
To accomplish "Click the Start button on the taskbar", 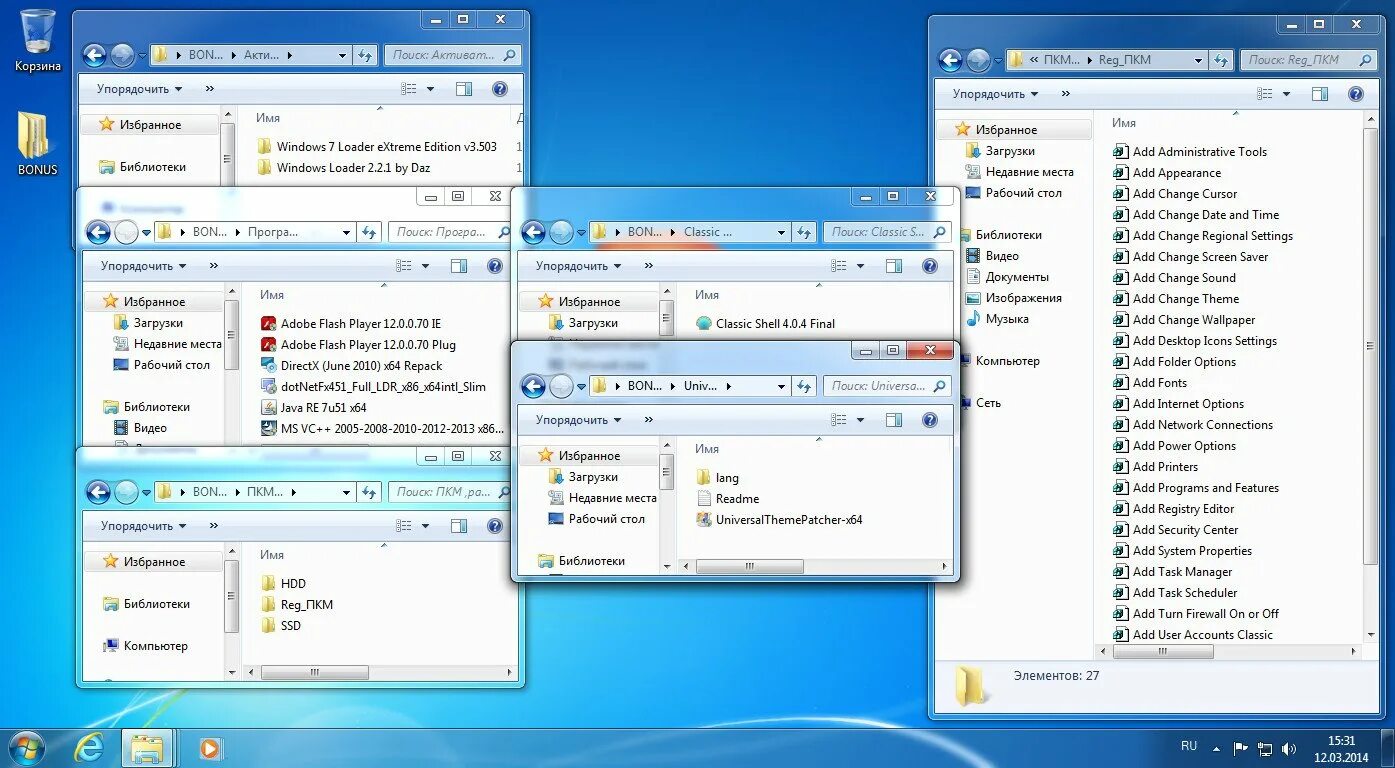I will coord(26,748).
